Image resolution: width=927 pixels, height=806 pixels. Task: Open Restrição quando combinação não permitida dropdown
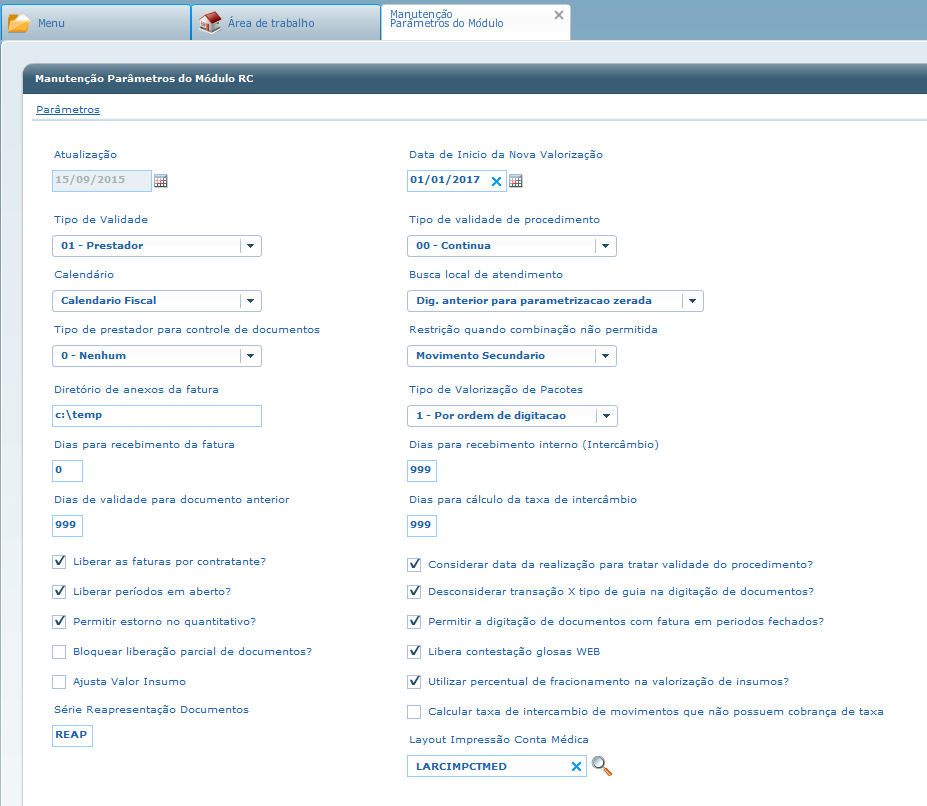coord(512,356)
